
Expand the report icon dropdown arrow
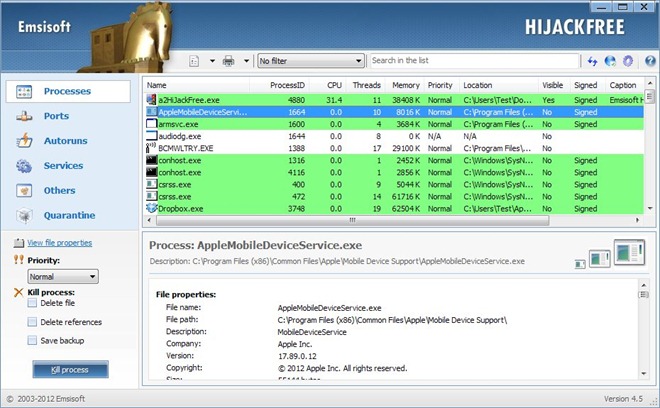click(213, 61)
